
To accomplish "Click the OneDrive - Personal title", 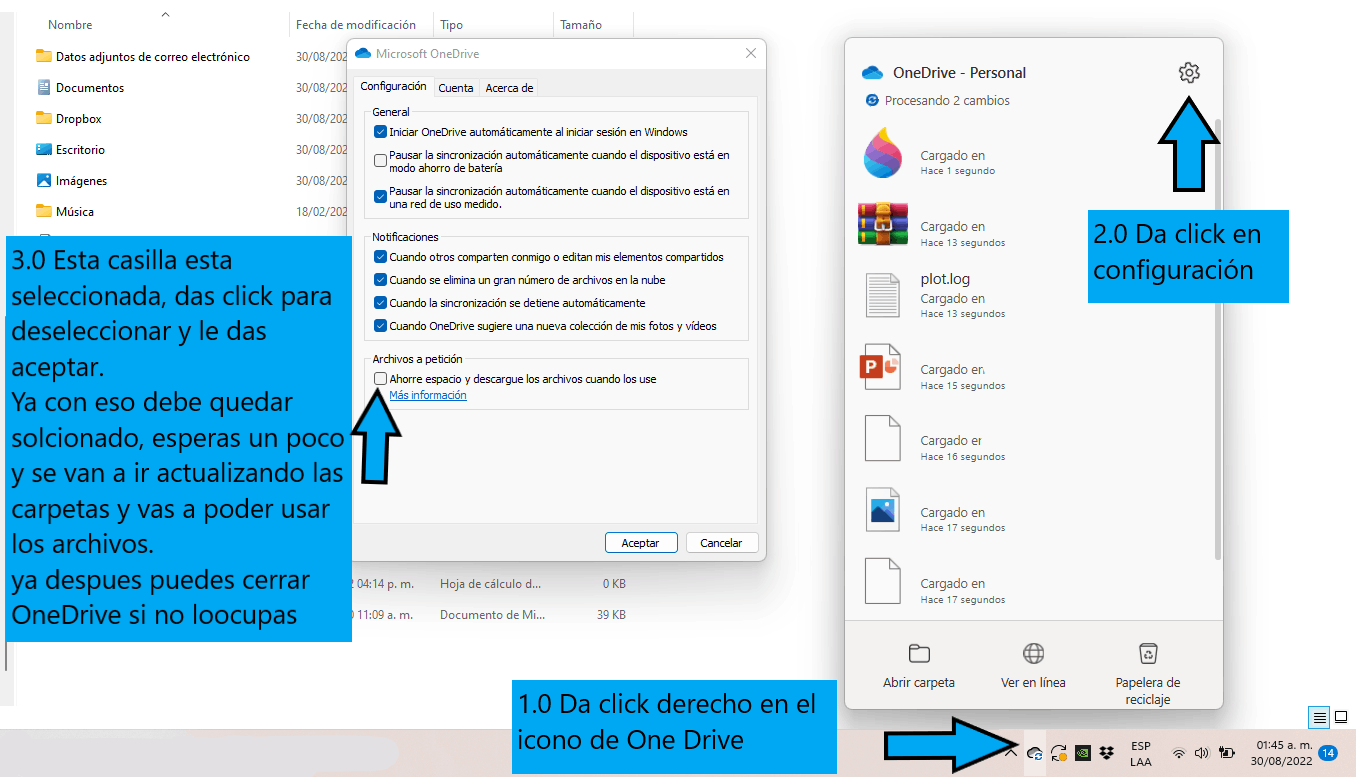I will 959,73.
